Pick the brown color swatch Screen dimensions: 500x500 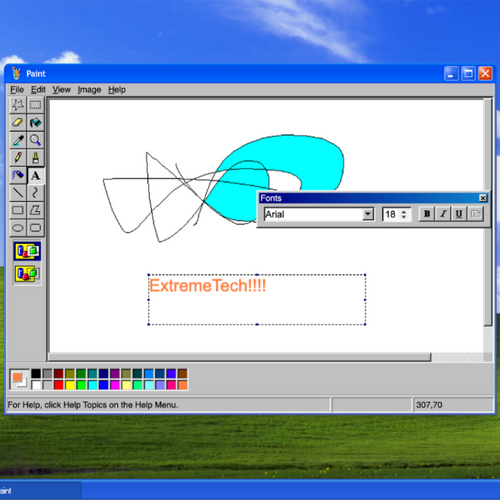coord(182,374)
